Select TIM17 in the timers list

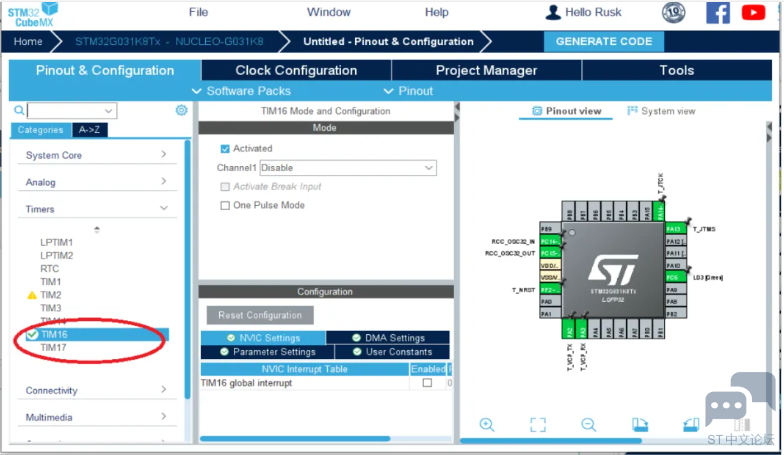[53, 348]
